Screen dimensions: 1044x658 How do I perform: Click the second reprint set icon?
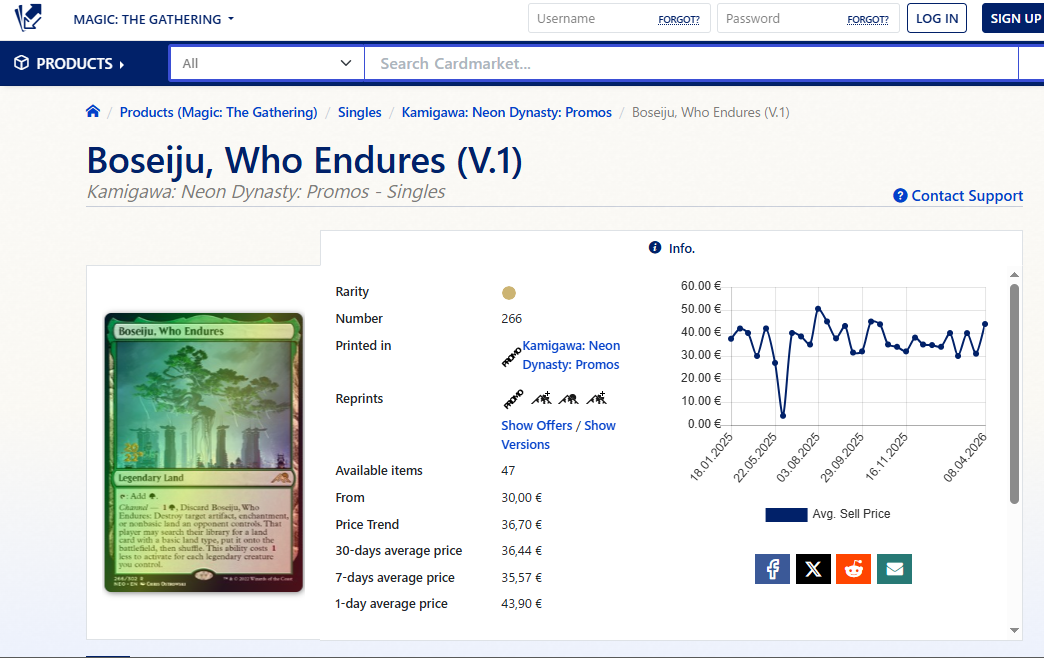[x=541, y=398]
